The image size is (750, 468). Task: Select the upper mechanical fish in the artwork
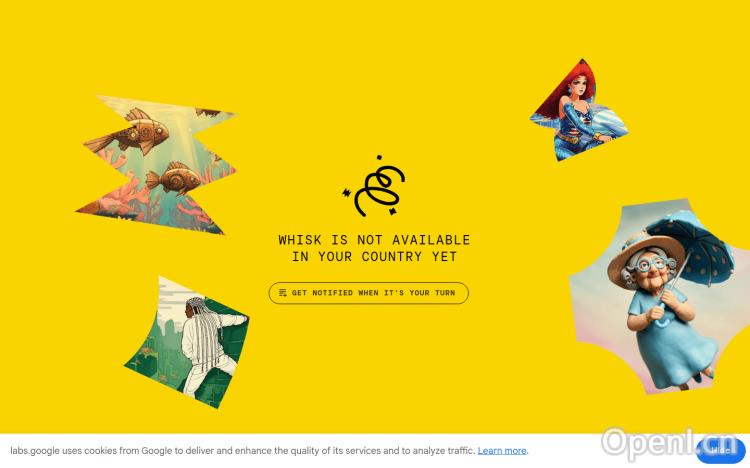[133, 132]
